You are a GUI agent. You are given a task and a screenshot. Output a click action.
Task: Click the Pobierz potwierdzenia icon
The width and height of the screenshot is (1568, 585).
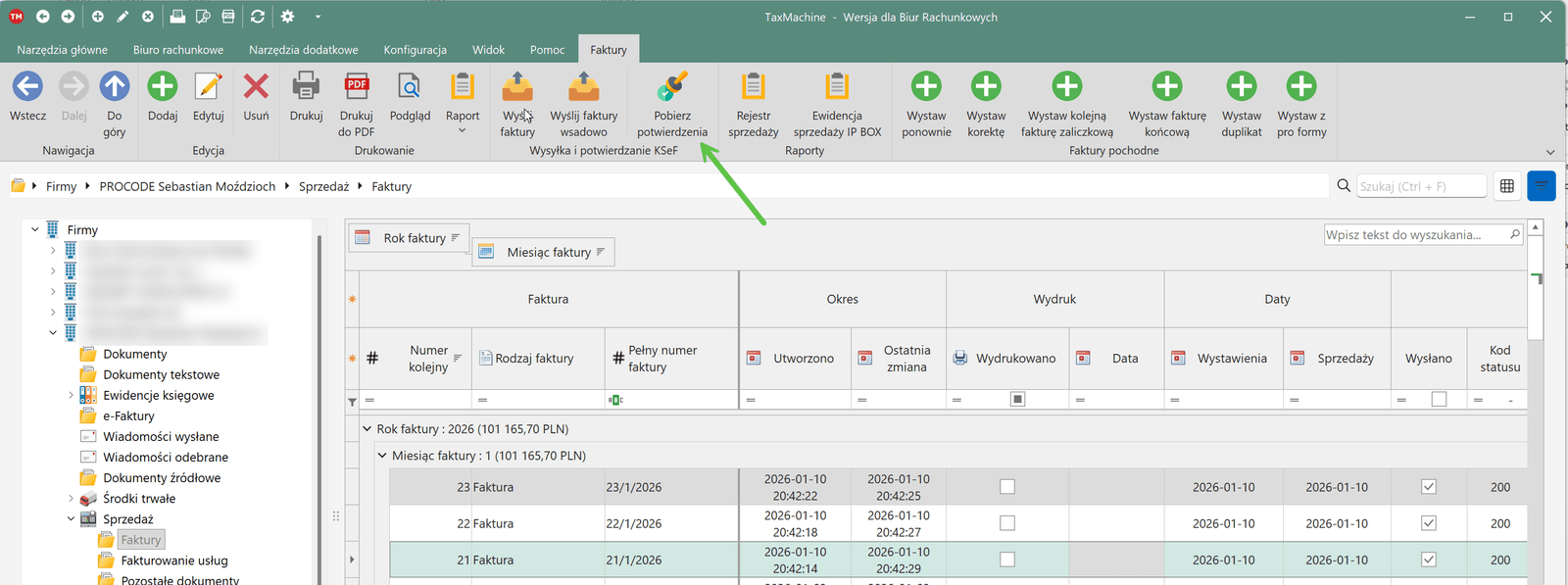[672, 88]
